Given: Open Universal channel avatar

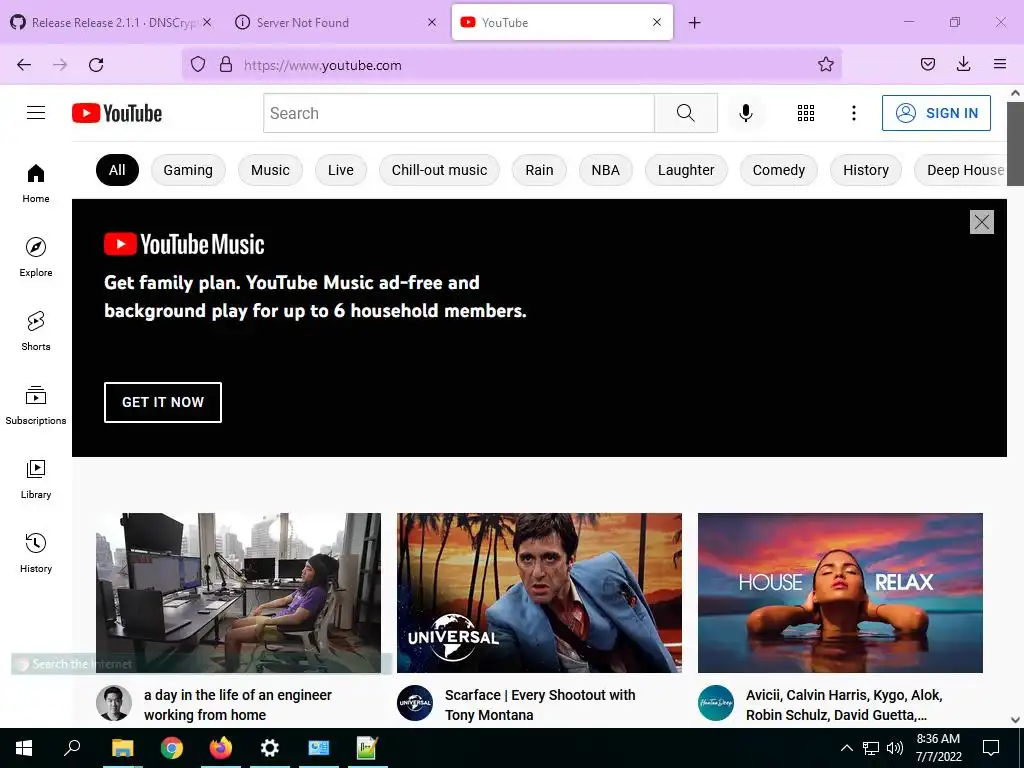Looking at the screenshot, I should [415, 703].
